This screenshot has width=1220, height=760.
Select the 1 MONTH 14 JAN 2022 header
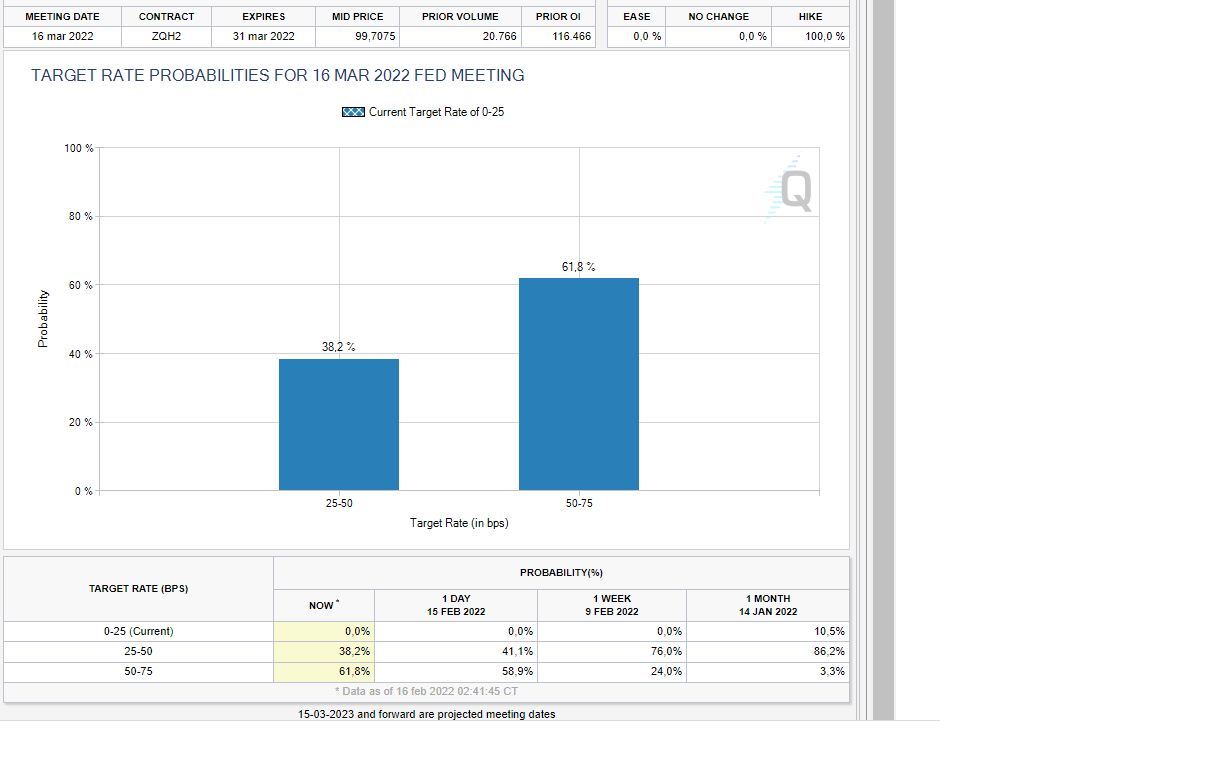[x=768, y=605]
